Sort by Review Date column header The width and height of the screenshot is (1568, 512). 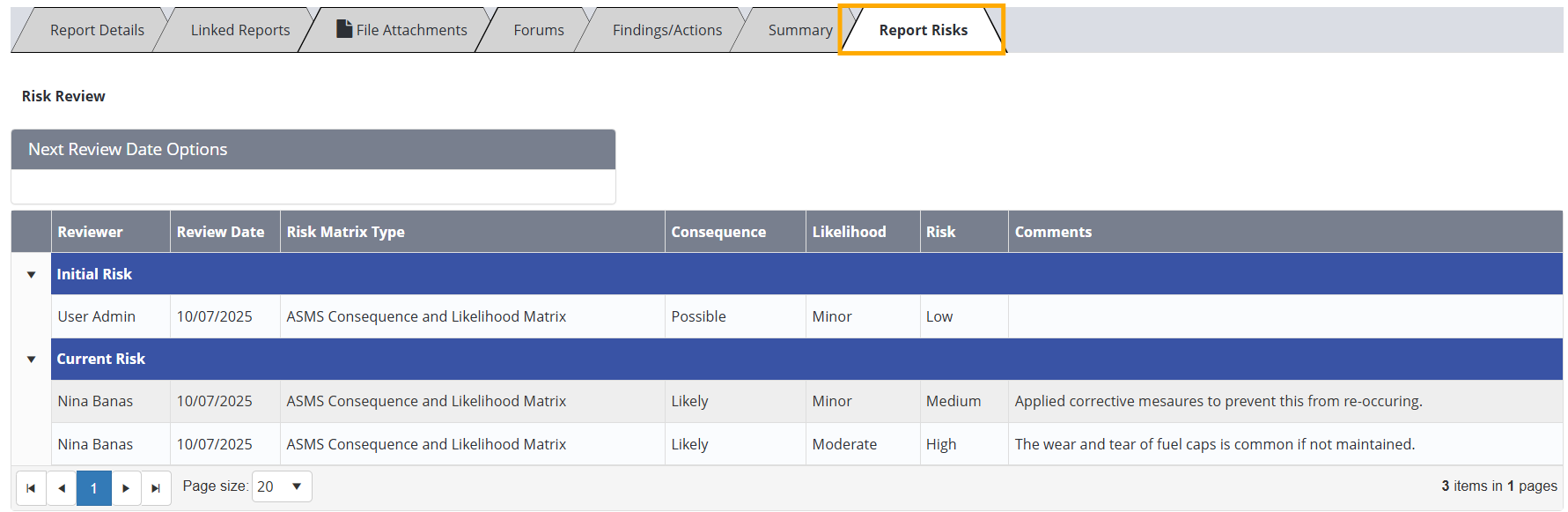pos(220,232)
